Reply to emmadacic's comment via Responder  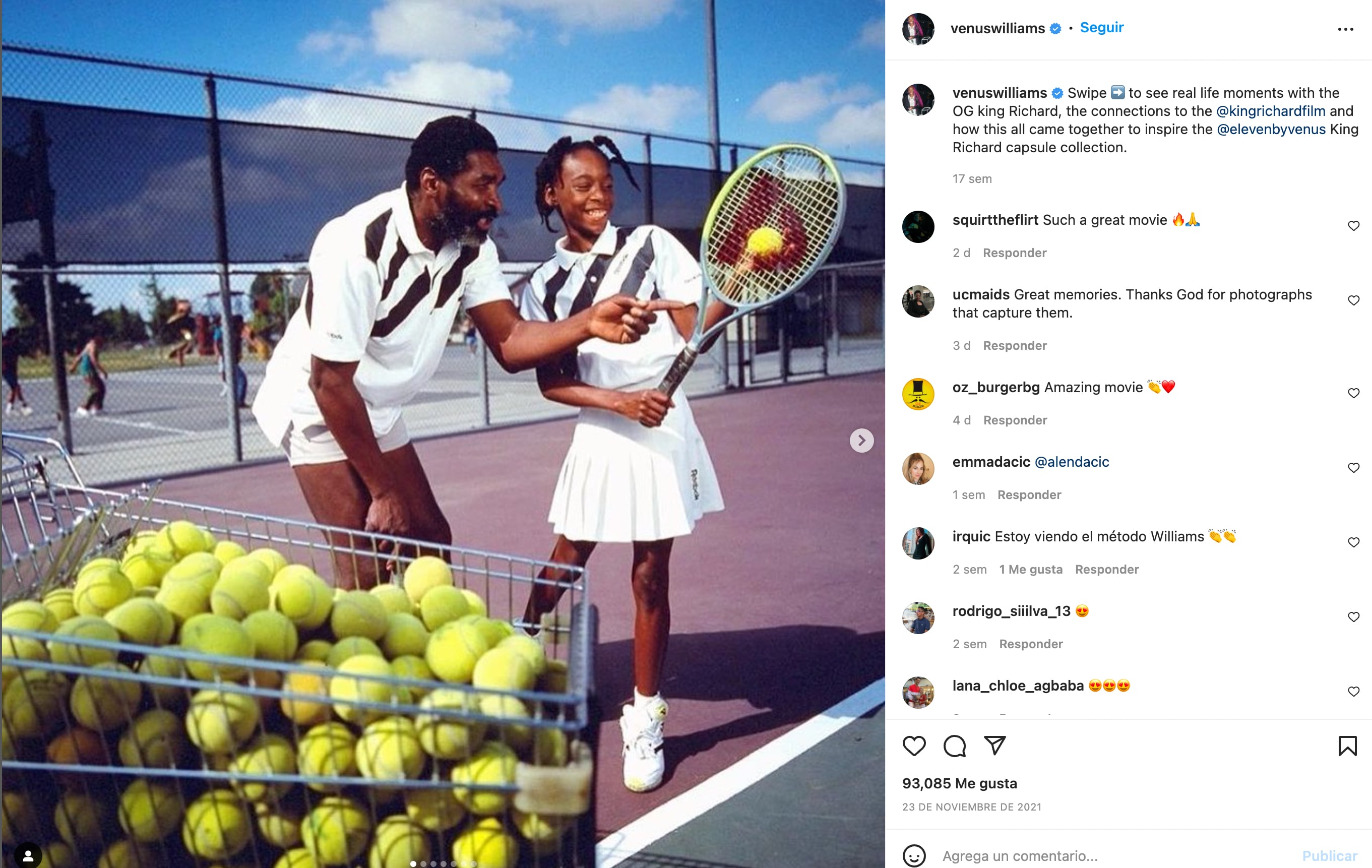pos(1029,494)
